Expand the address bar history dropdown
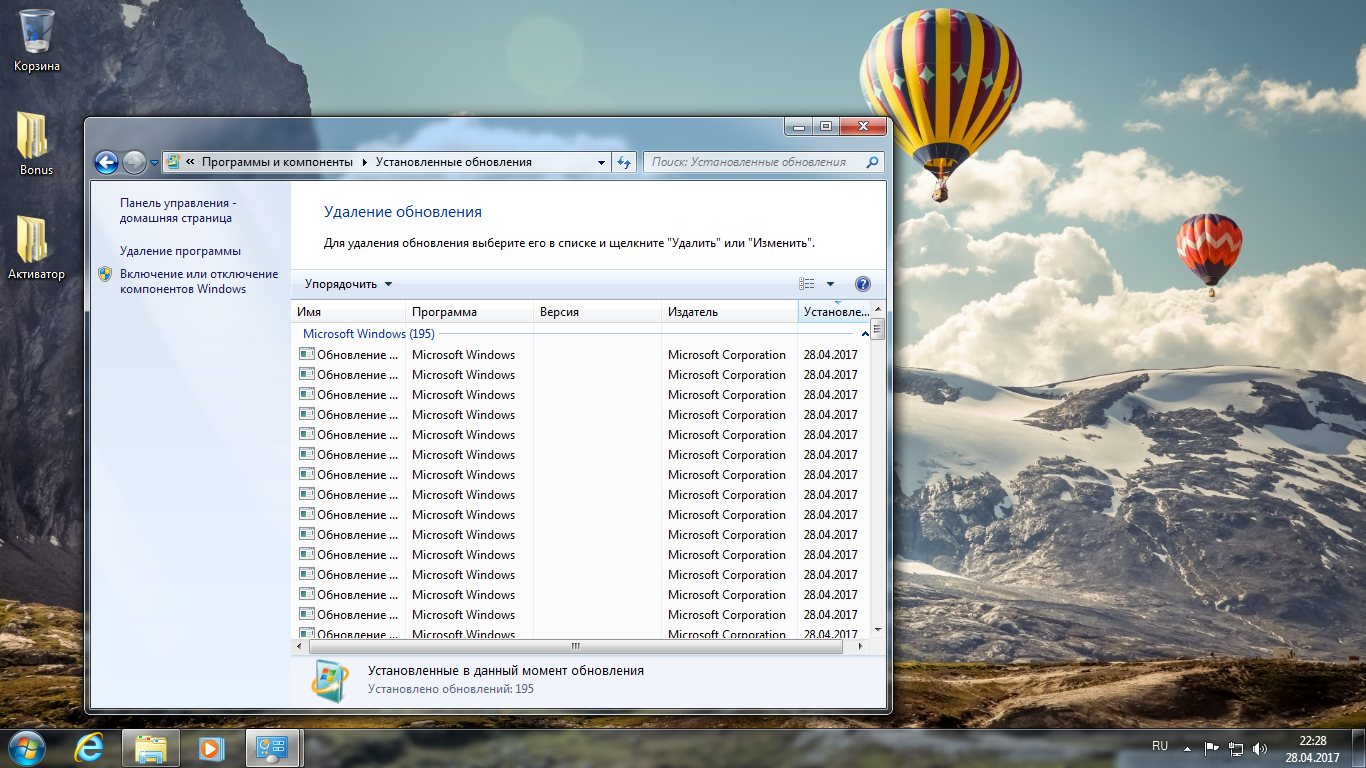This screenshot has width=1366, height=768. [x=601, y=162]
